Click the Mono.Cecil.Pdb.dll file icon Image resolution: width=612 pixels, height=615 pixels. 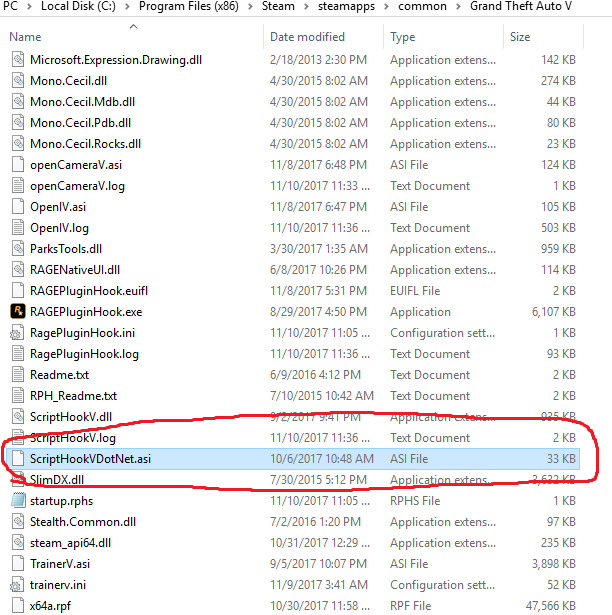pyautogui.click(x=18, y=123)
